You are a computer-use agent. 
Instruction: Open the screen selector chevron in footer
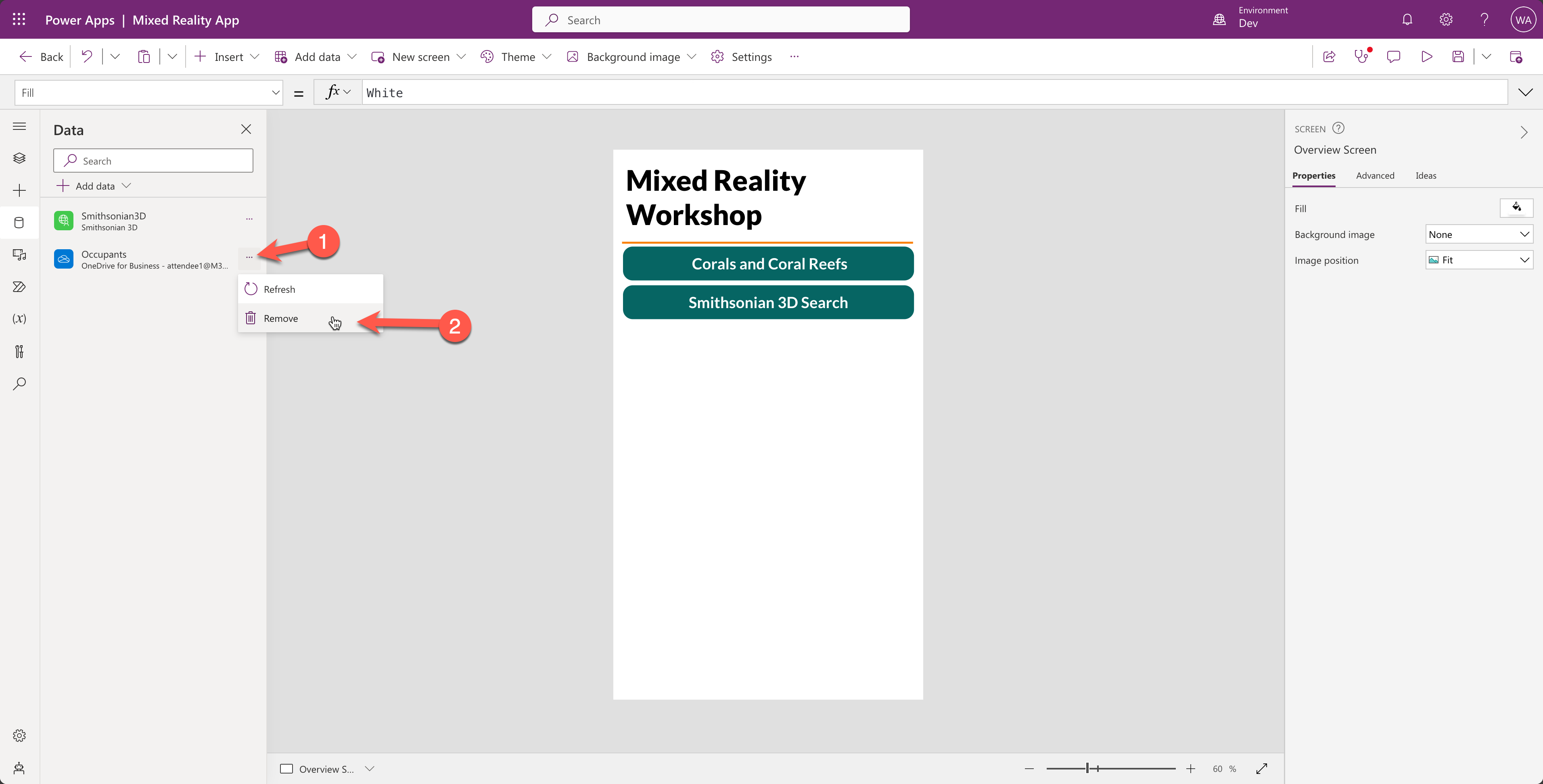(370, 768)
